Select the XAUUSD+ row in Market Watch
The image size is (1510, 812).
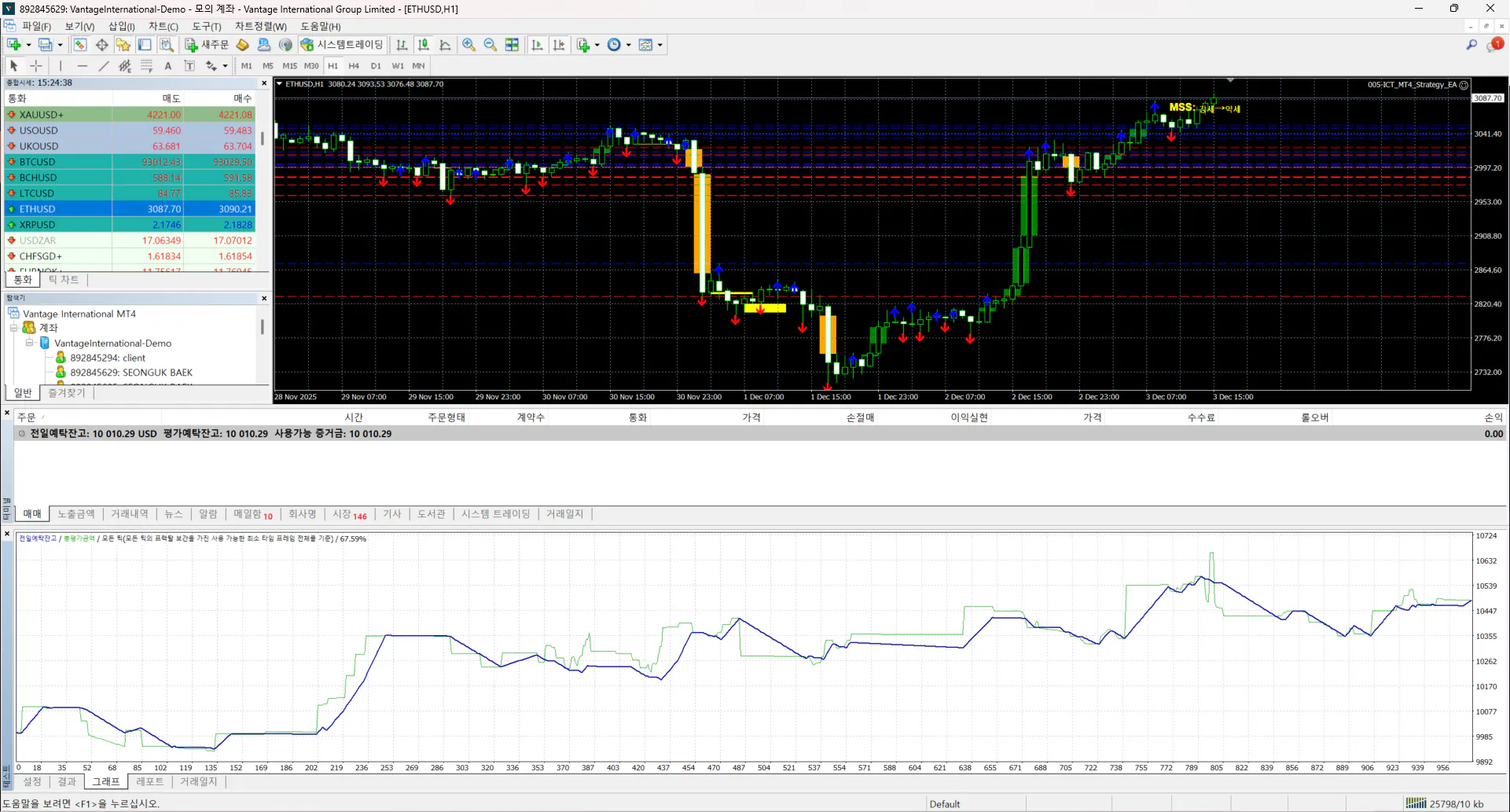click(x=130, y=115)
